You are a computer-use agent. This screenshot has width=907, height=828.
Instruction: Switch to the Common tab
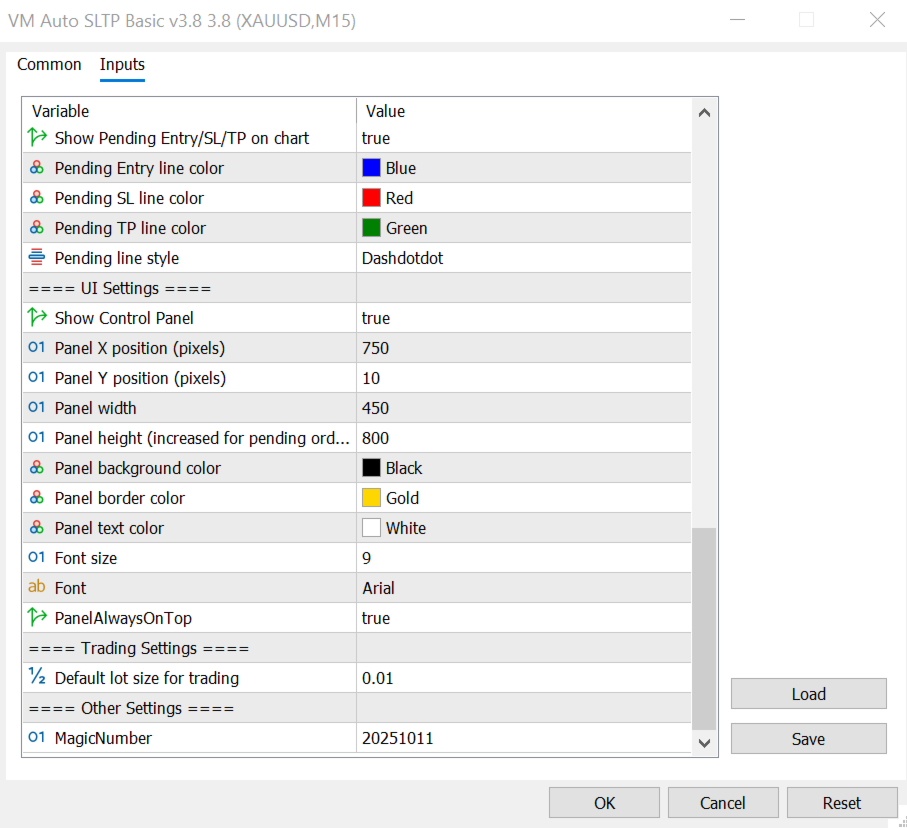tap(49, 64)
